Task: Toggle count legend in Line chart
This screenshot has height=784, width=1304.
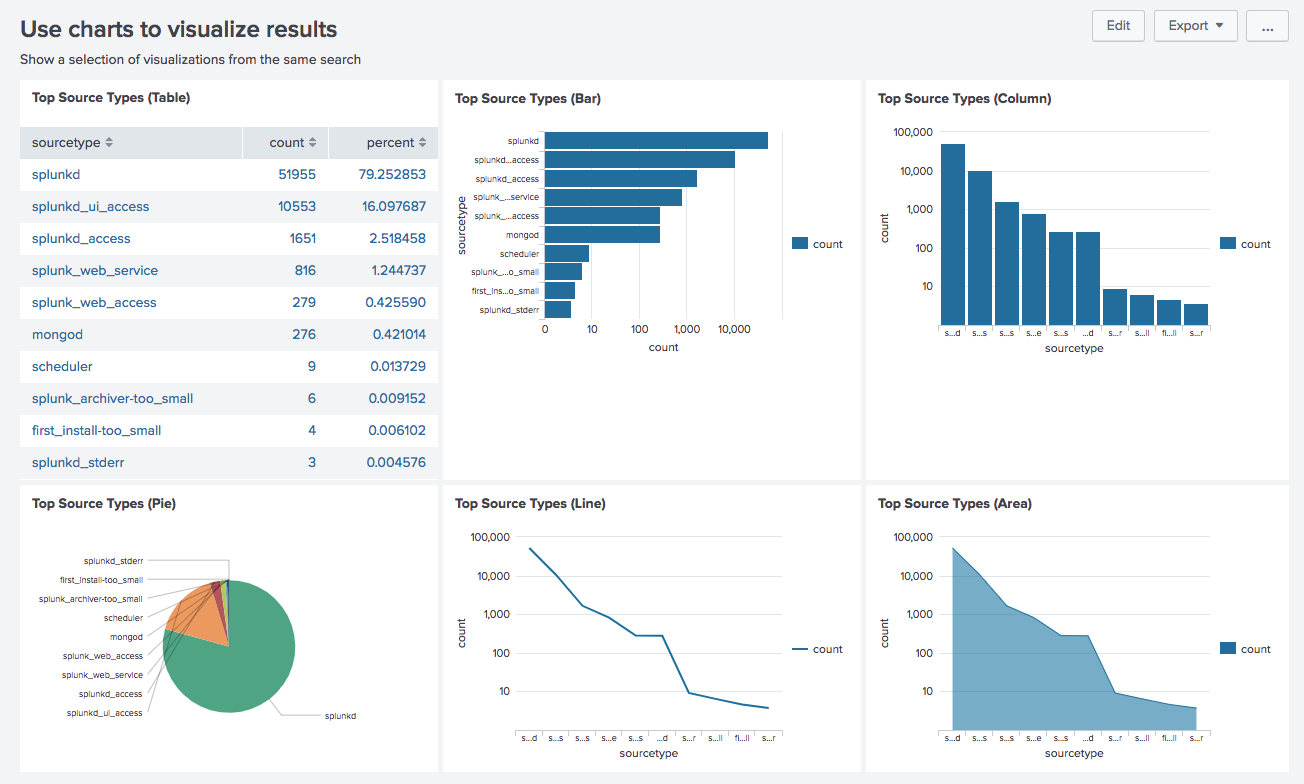Action: tap(817, 649)
